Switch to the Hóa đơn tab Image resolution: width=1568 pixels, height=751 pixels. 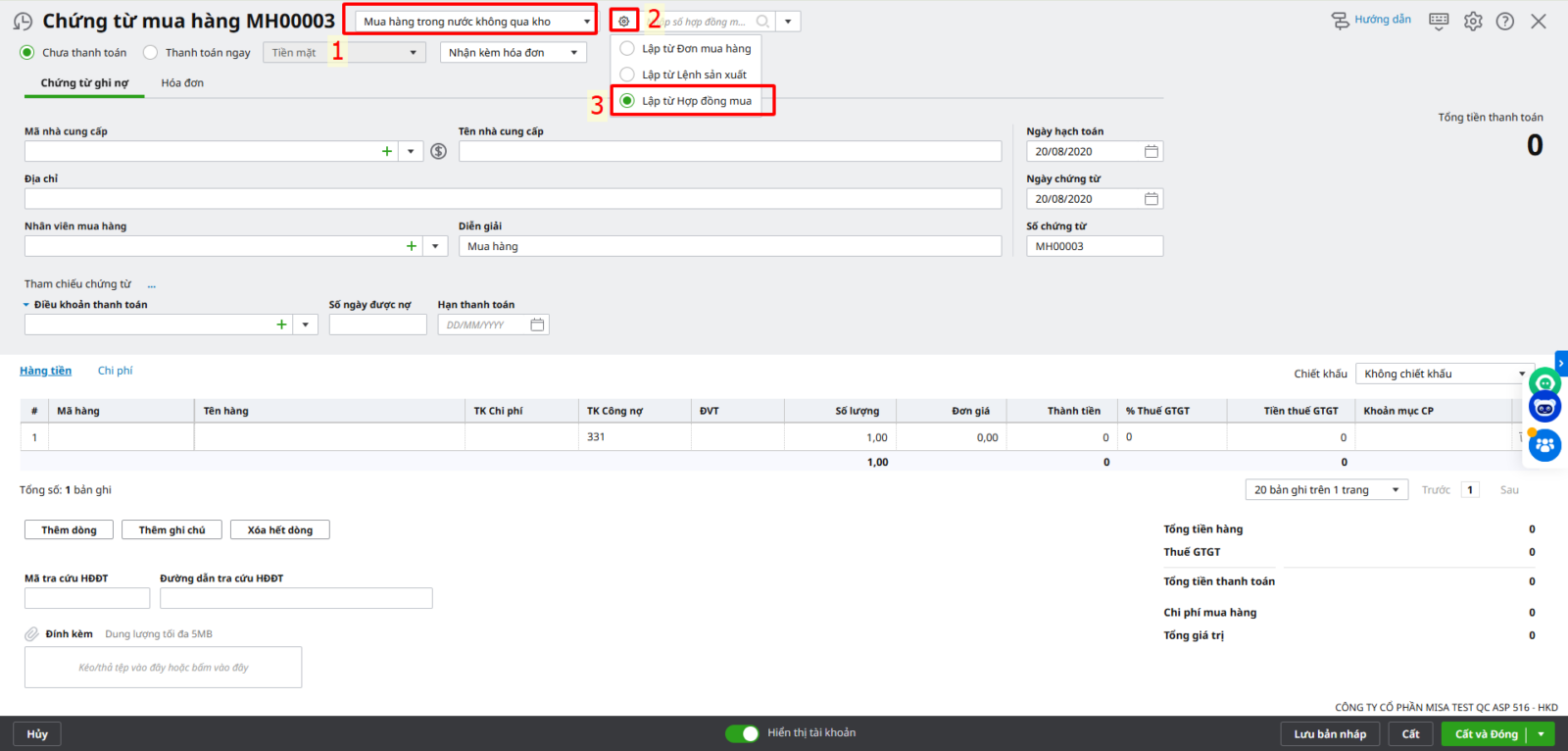182,83
